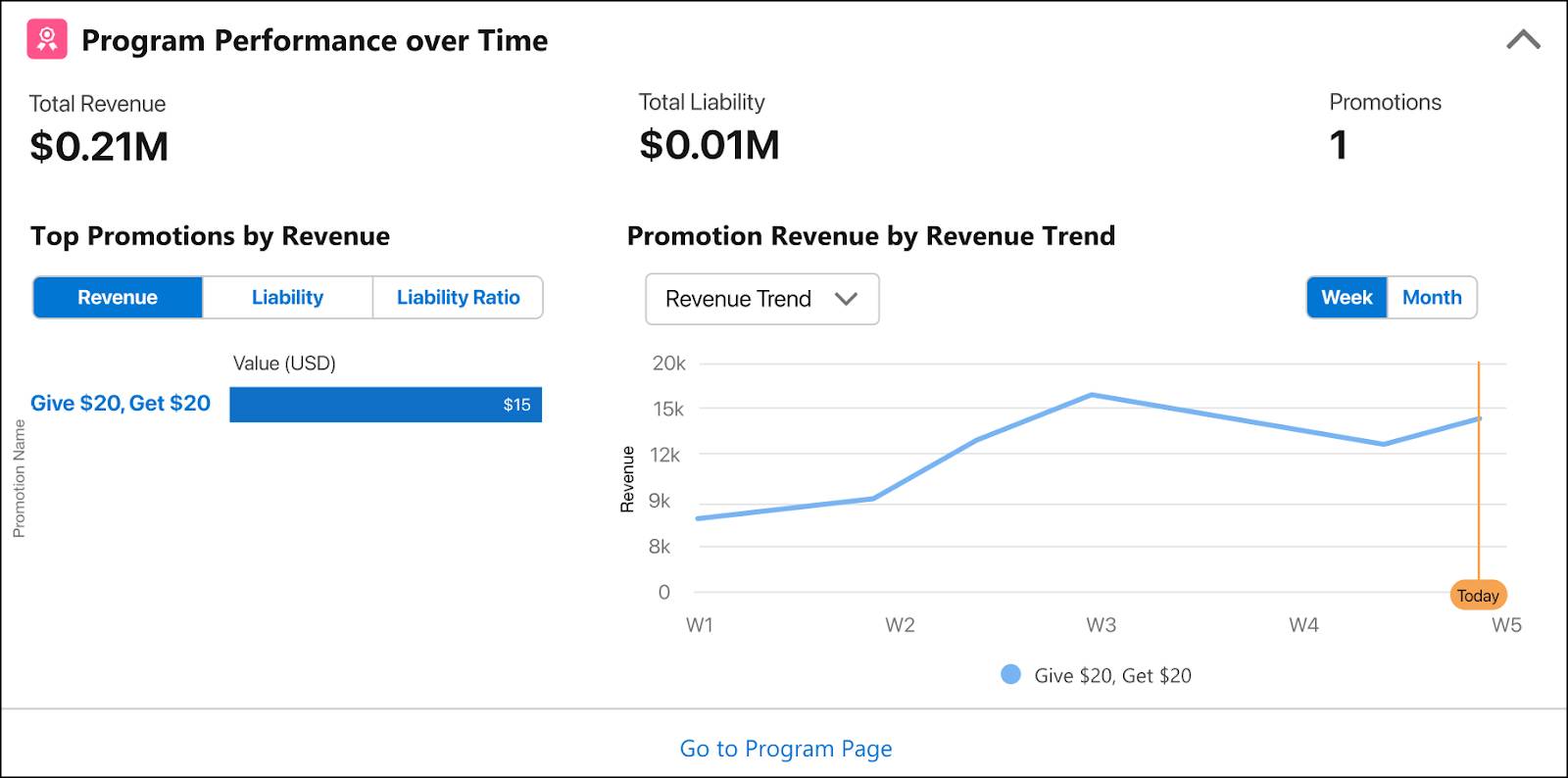Switch chart to Month view
The height and width of the screenshot is (778, 1568).
(1432, 297)
